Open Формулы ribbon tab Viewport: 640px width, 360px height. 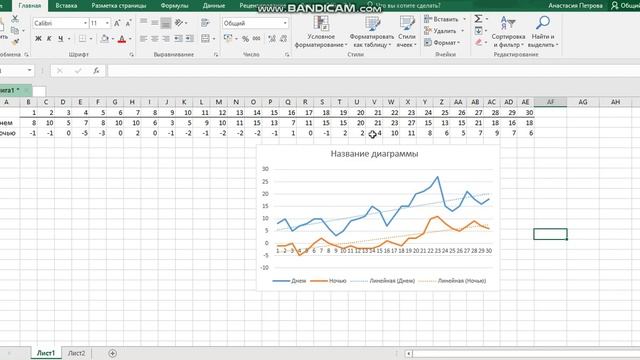point(174,6)
